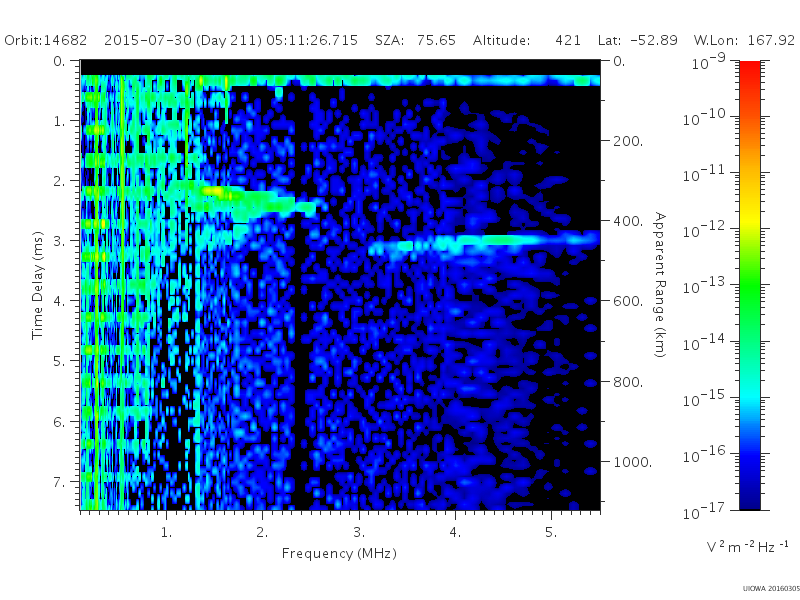Click the Orbit:14682 label
800x600 pixels.
(x=46, y=40)
